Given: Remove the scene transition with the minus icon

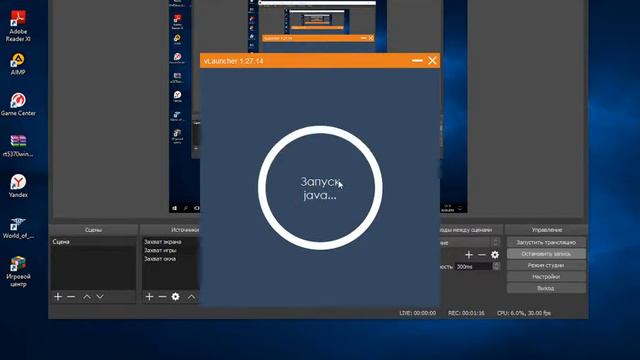Looking at the screenshot, I should 482,255.
